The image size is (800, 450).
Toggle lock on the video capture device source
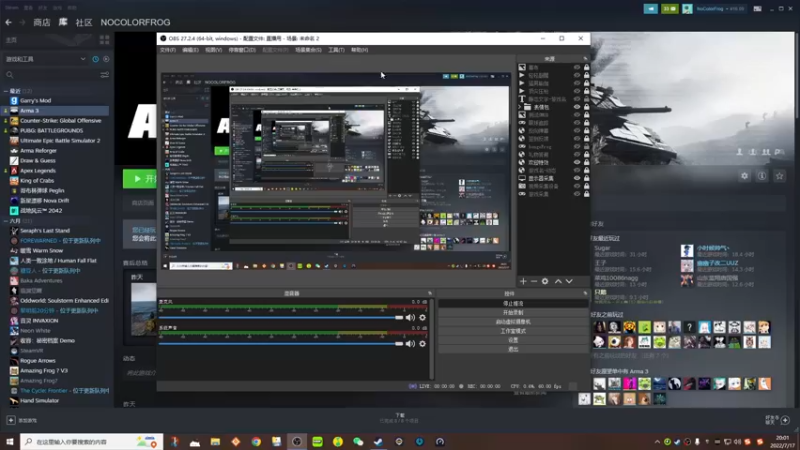[586, 186]
